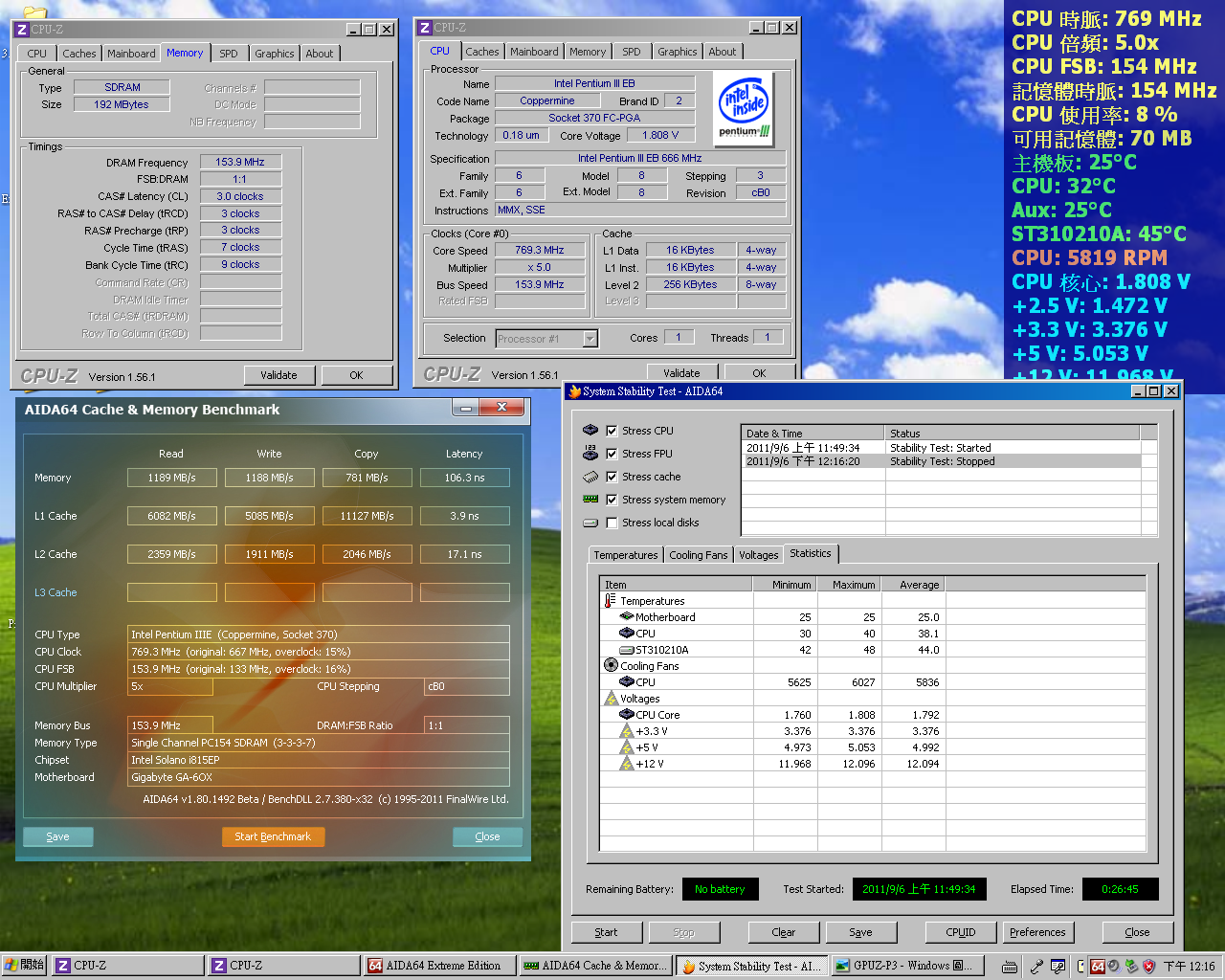Click the +12 V voltage icon
Screen dimensions: 1225x980
[x=627, y=764]
